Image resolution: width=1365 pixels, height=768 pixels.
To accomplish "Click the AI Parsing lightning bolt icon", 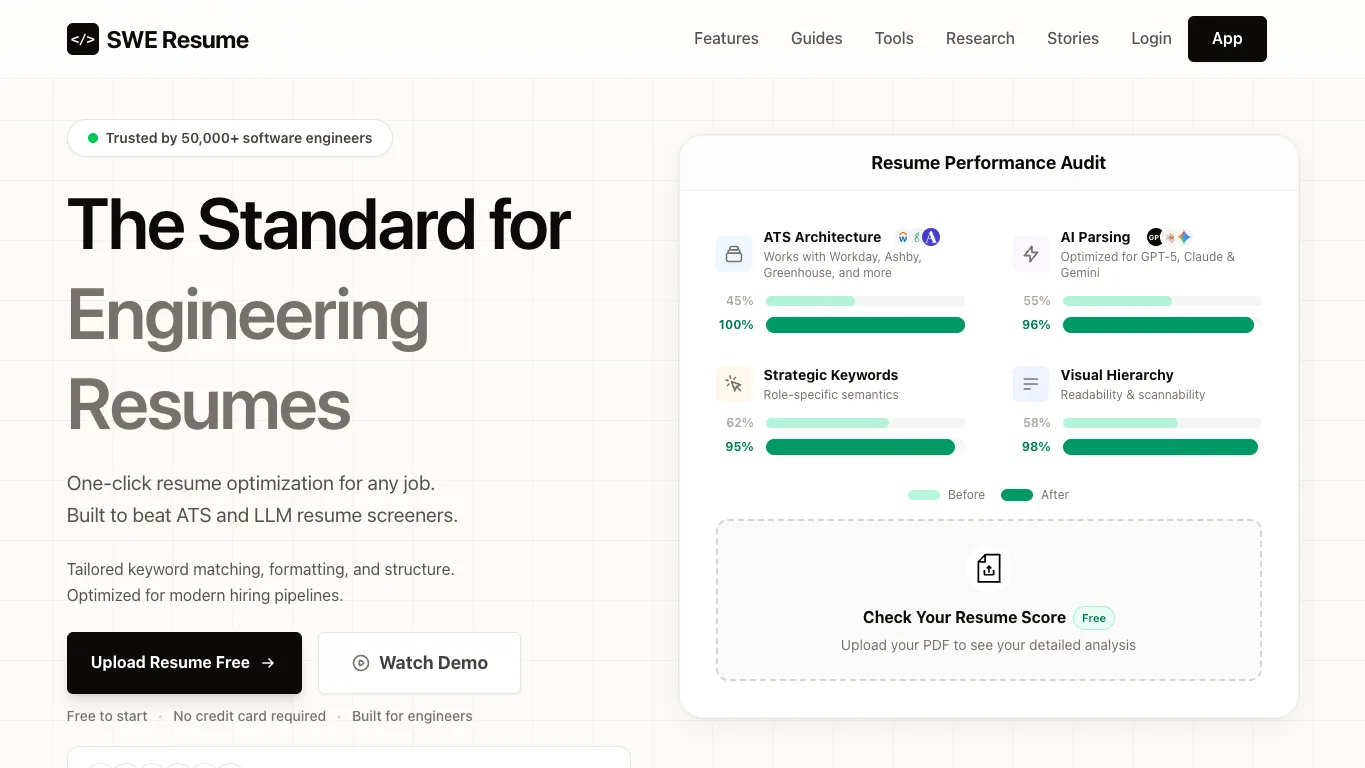I will (x=1031, y=254).
